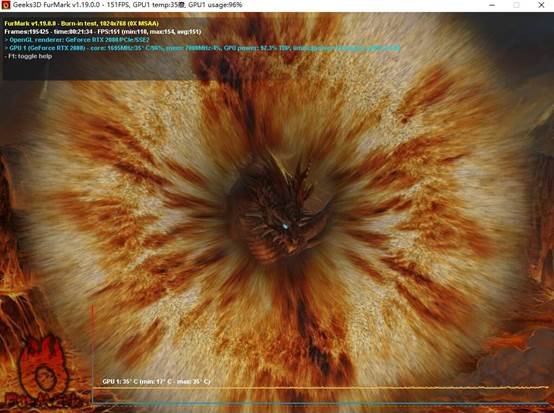This screenshot has width=554, height=413.
Task: Click the 'OpenGL renderer: GeForce RTX' line
Action: click(x=77, y=40)
